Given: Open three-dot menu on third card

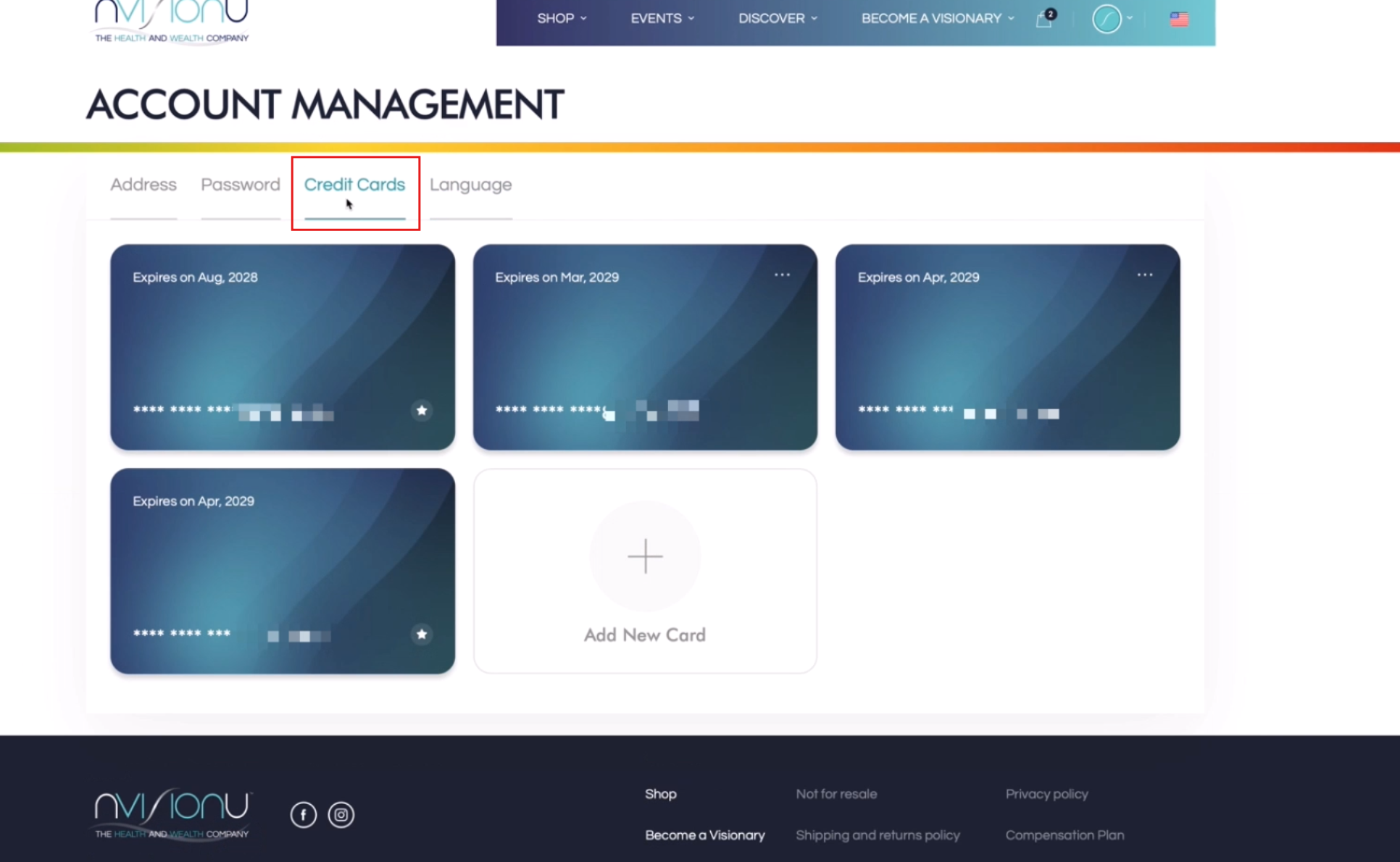Looking at the screenshot, I should click(x=1144, y=275).
